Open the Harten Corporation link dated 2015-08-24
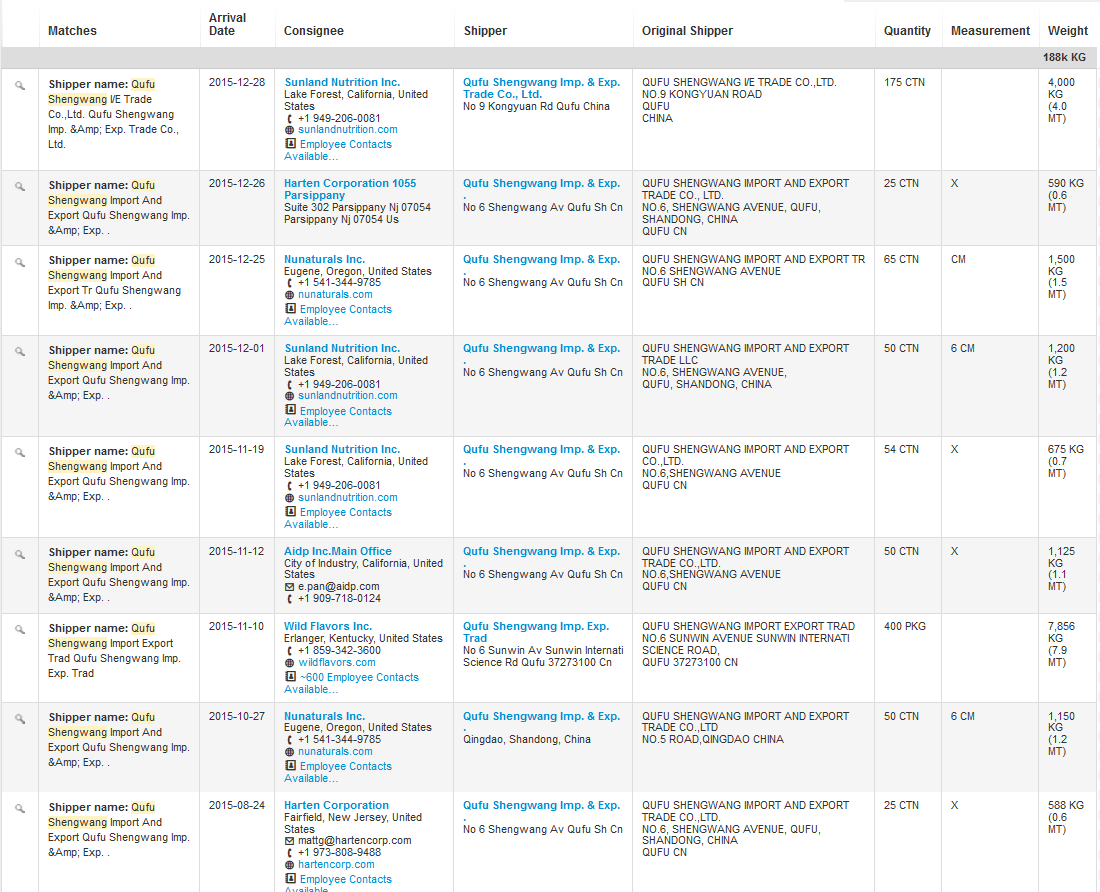Viewport: 1100px width, 892px height. click(336, 805)
